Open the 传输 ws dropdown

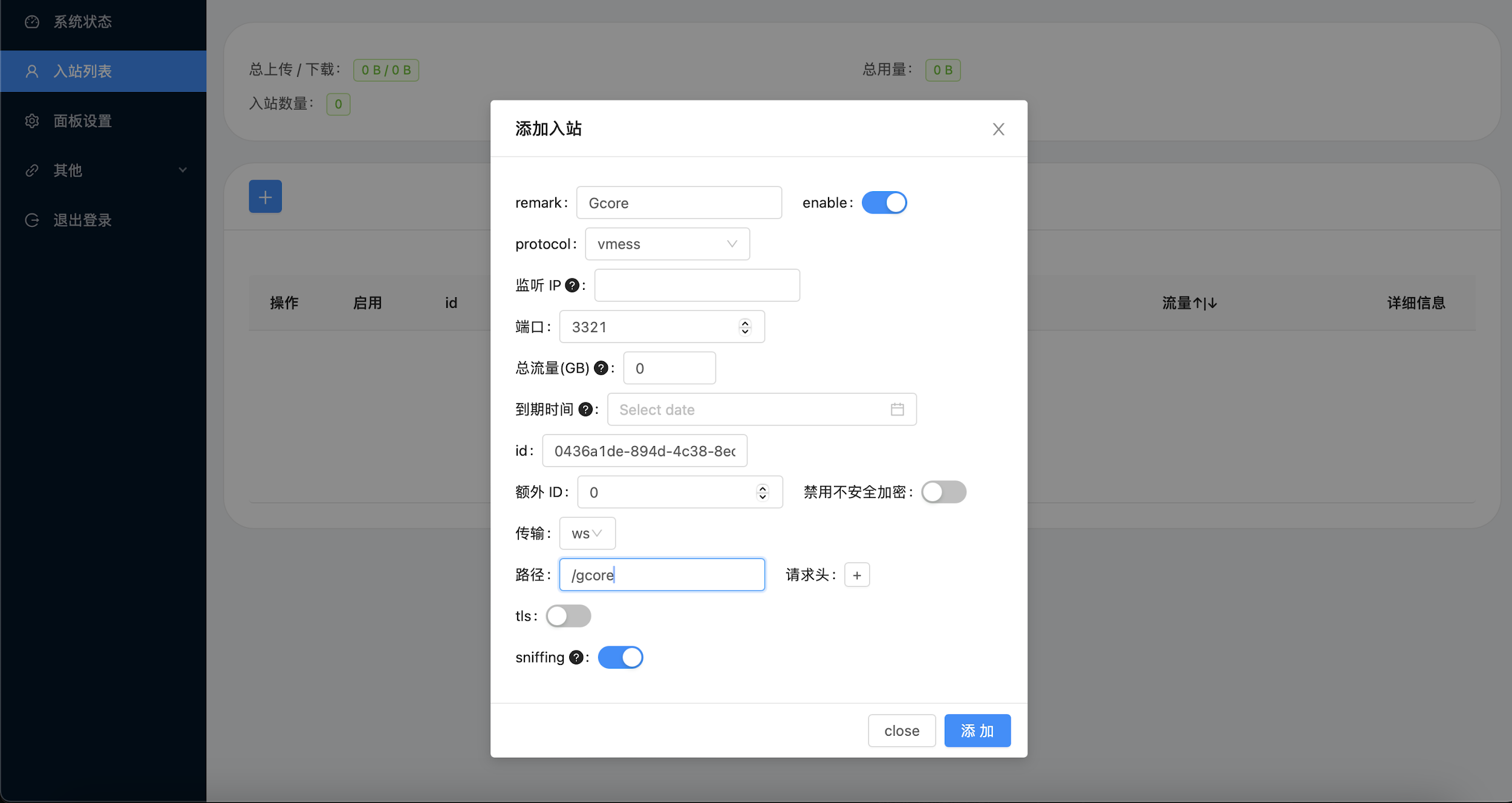(587, 533)
